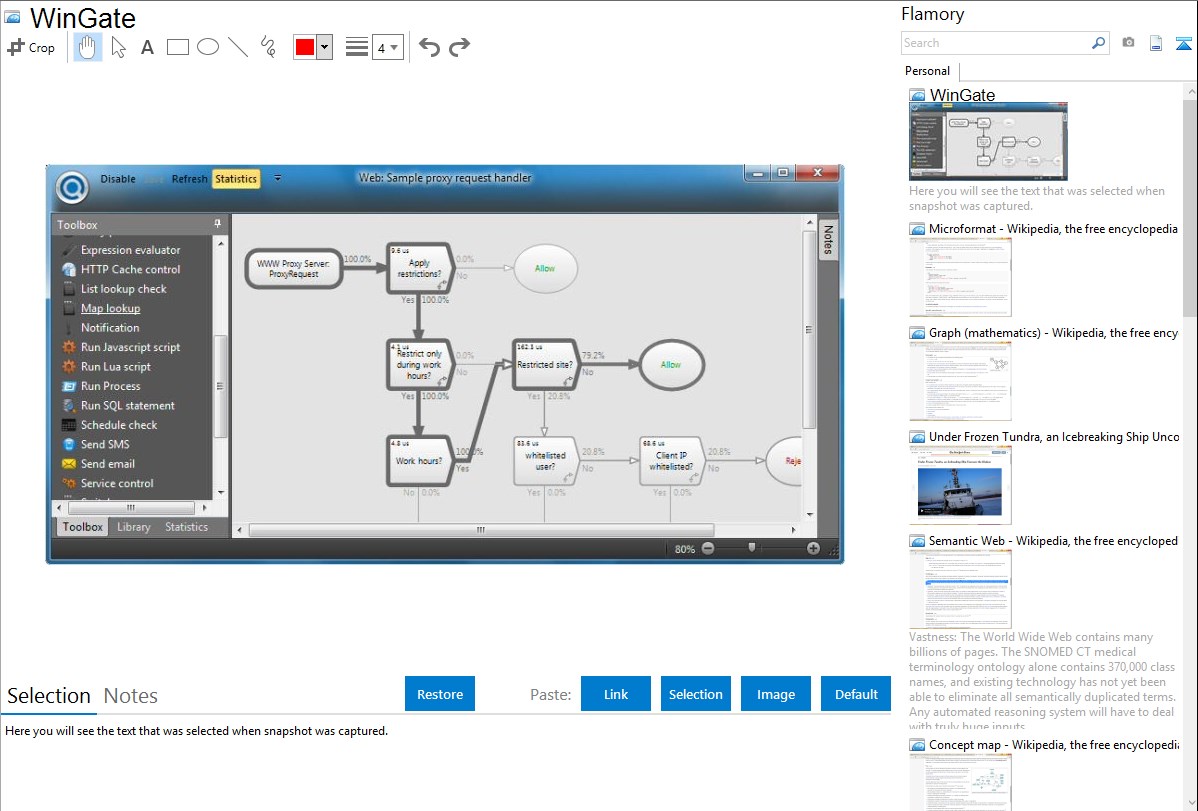Image resolution: width=1198 pixels, height=811 pixels.
Task: Click the 80% zoom slider handle
Action: click(x=752, y=547)
